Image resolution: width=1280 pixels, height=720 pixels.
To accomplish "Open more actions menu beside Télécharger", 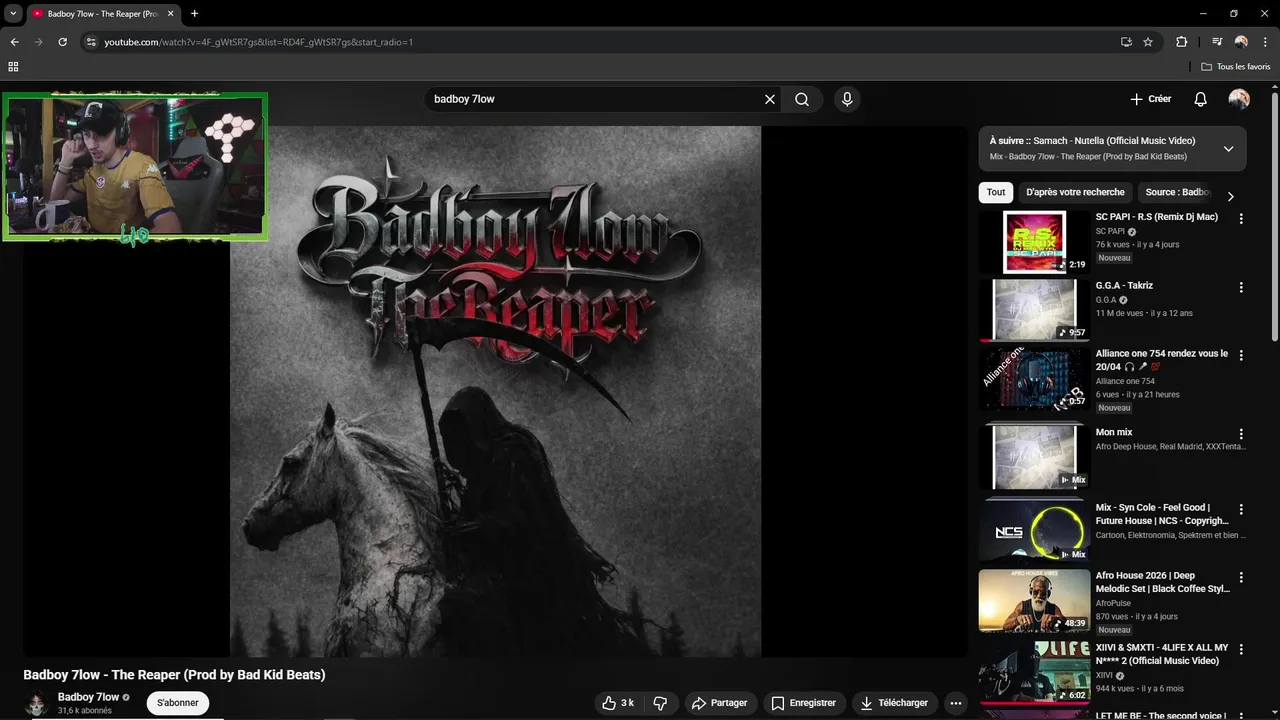I will pos(956,703).
